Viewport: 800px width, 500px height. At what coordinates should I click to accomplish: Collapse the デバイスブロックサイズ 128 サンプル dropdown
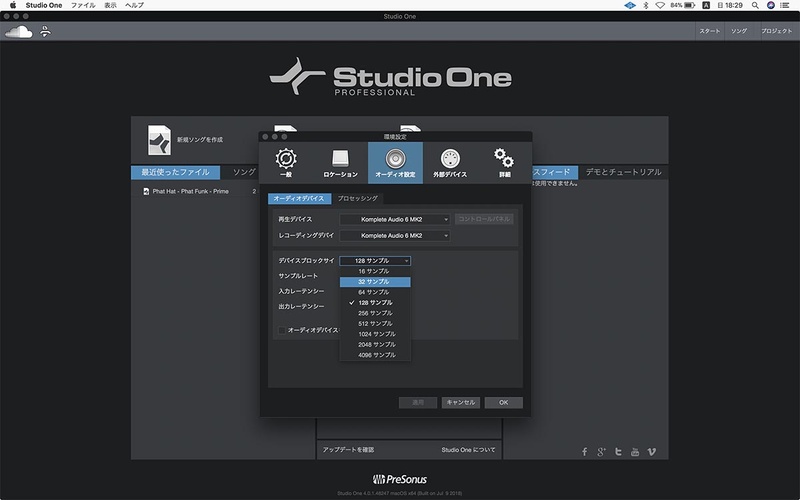click(x=375, y=261)
